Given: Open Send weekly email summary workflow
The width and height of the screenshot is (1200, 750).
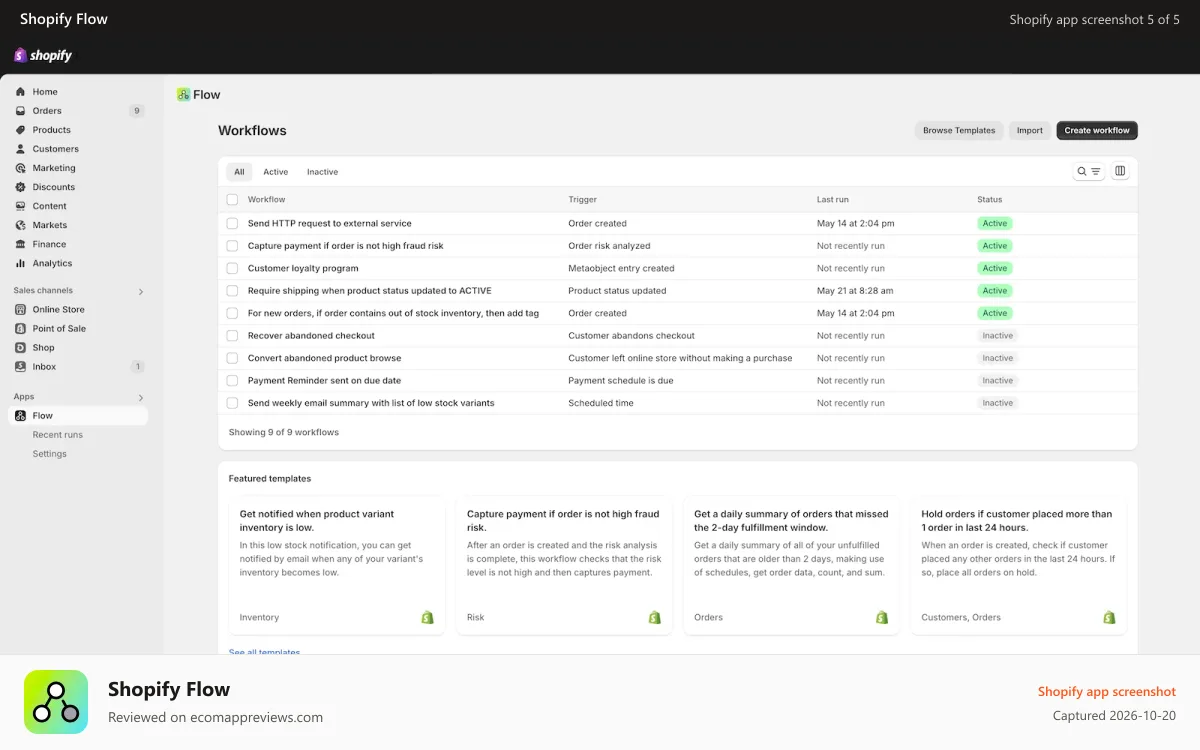Looking at the screenshot, I should click(371, 403).
